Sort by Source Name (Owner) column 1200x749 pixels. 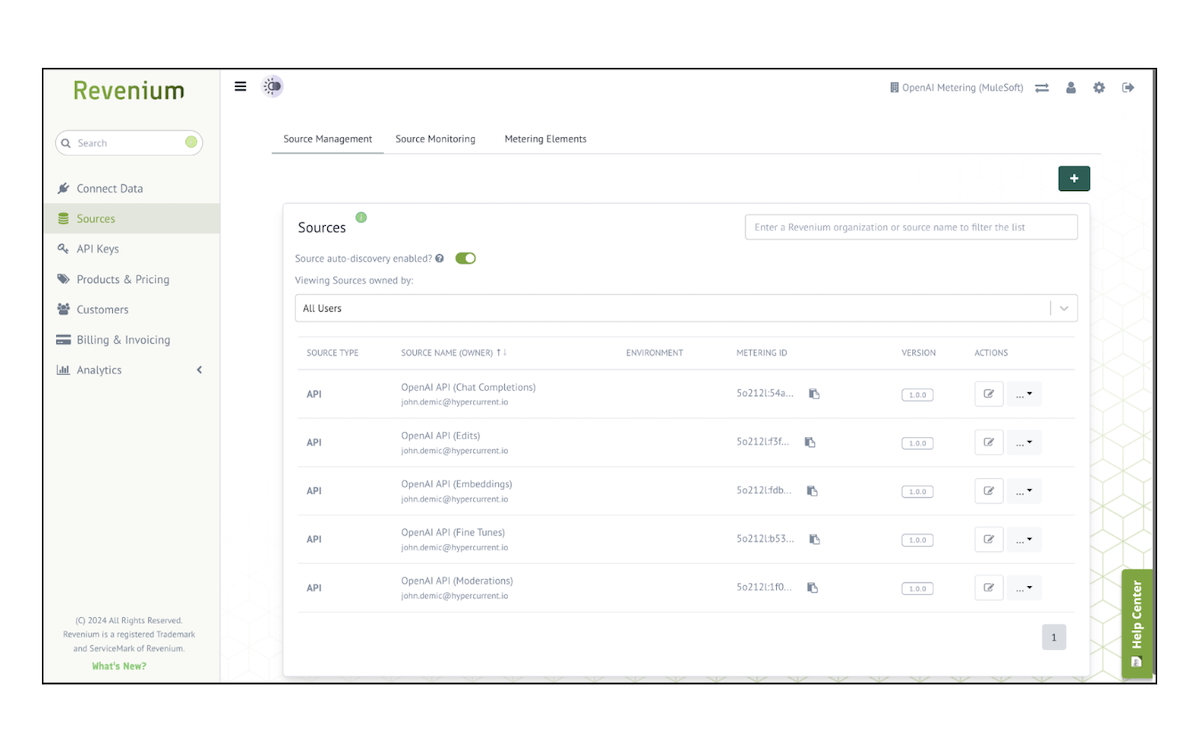coord(454,353)
